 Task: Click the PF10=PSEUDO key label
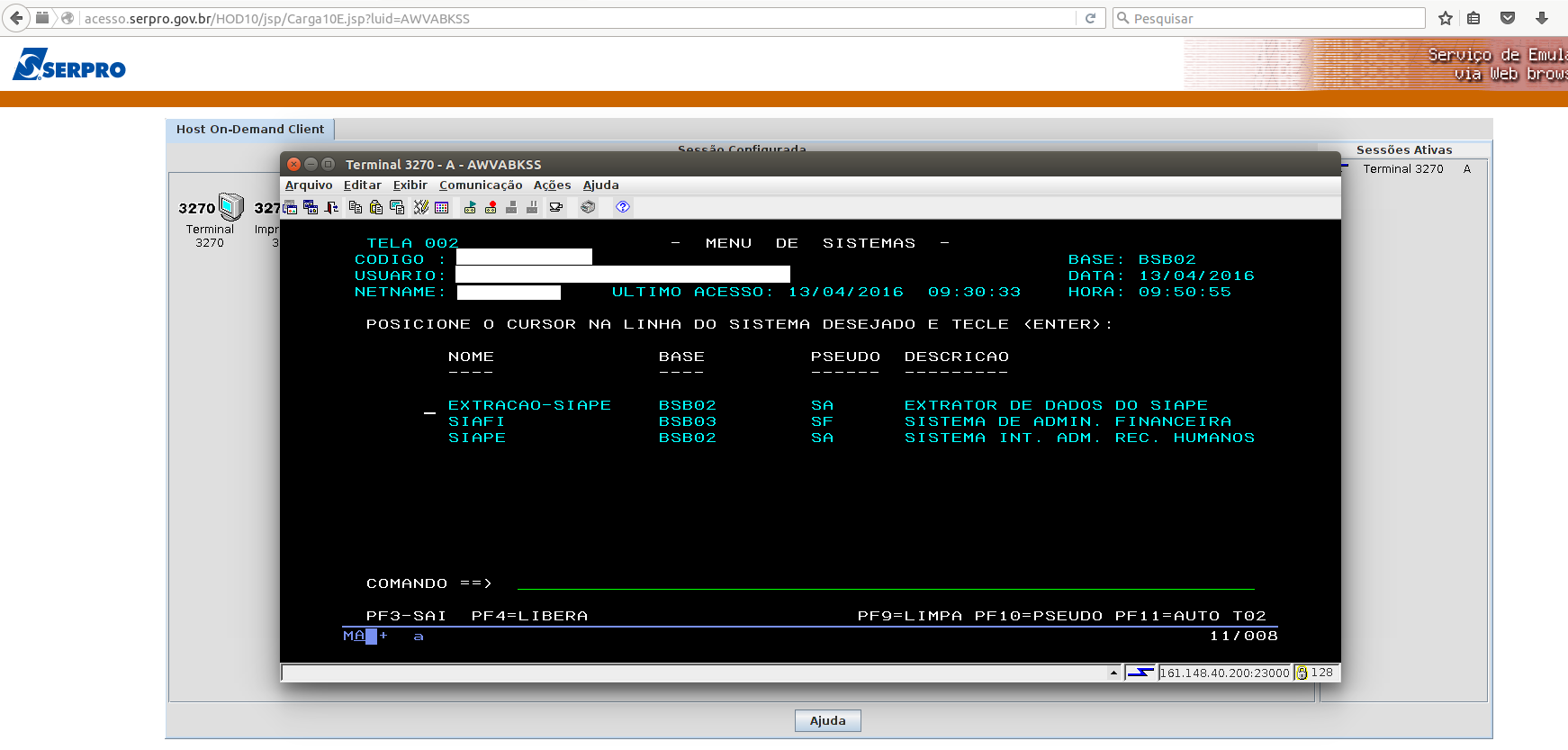1039,617
